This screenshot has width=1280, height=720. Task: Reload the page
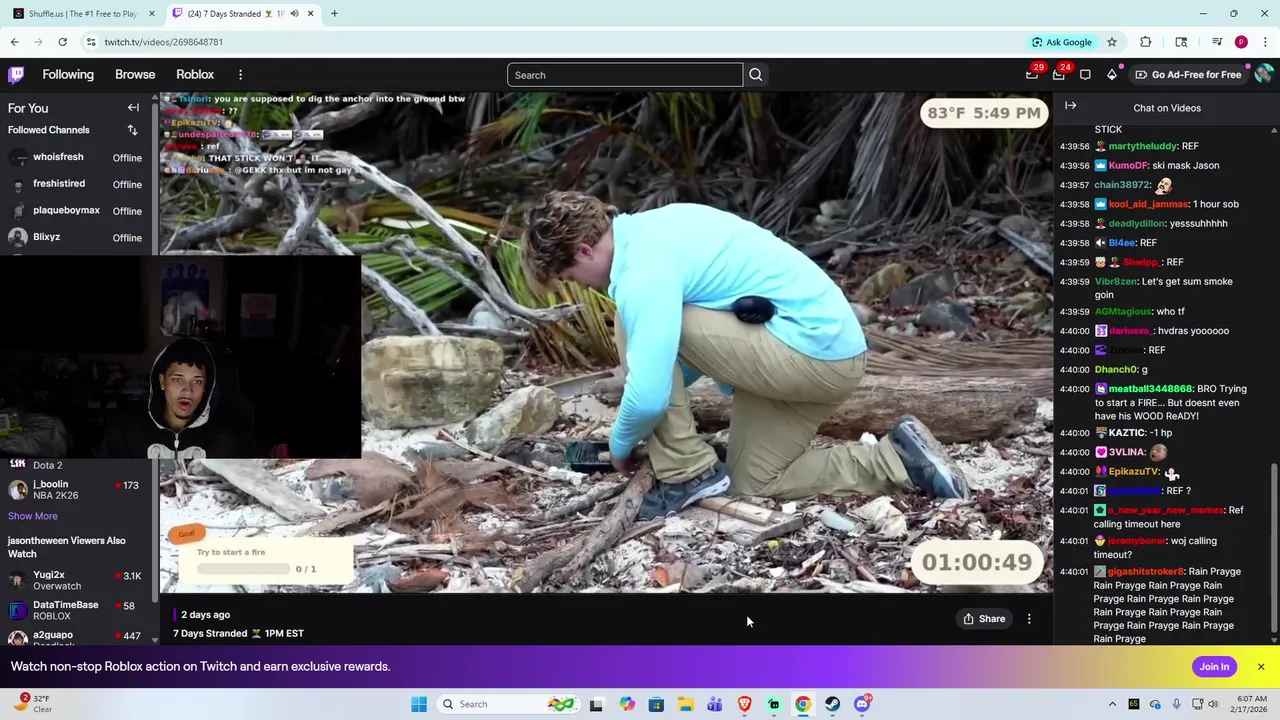(x=62, y=42)
